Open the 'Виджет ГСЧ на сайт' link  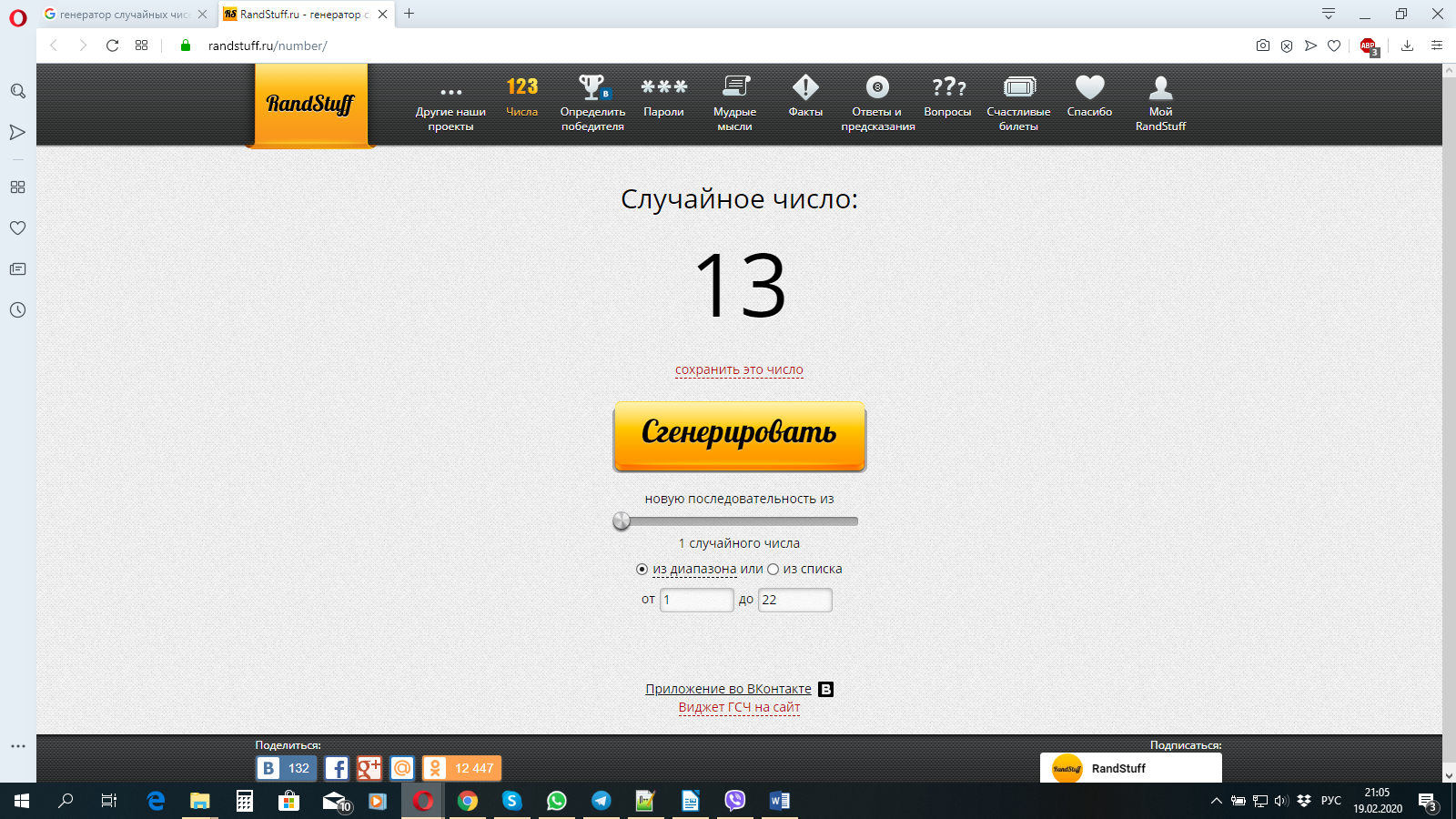click(x=739, y=707)
